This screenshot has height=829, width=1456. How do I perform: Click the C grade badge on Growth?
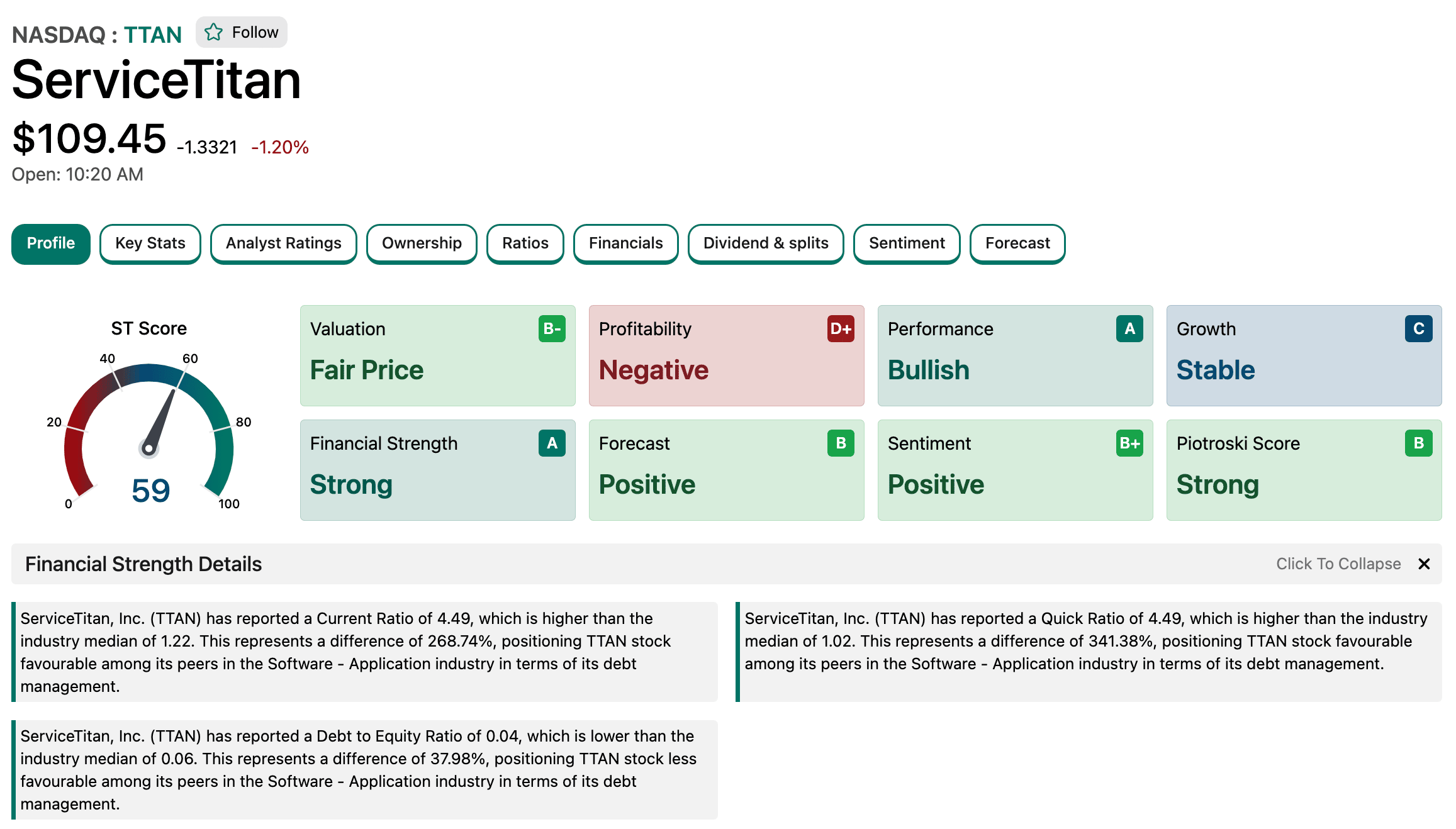[1418, 329]
